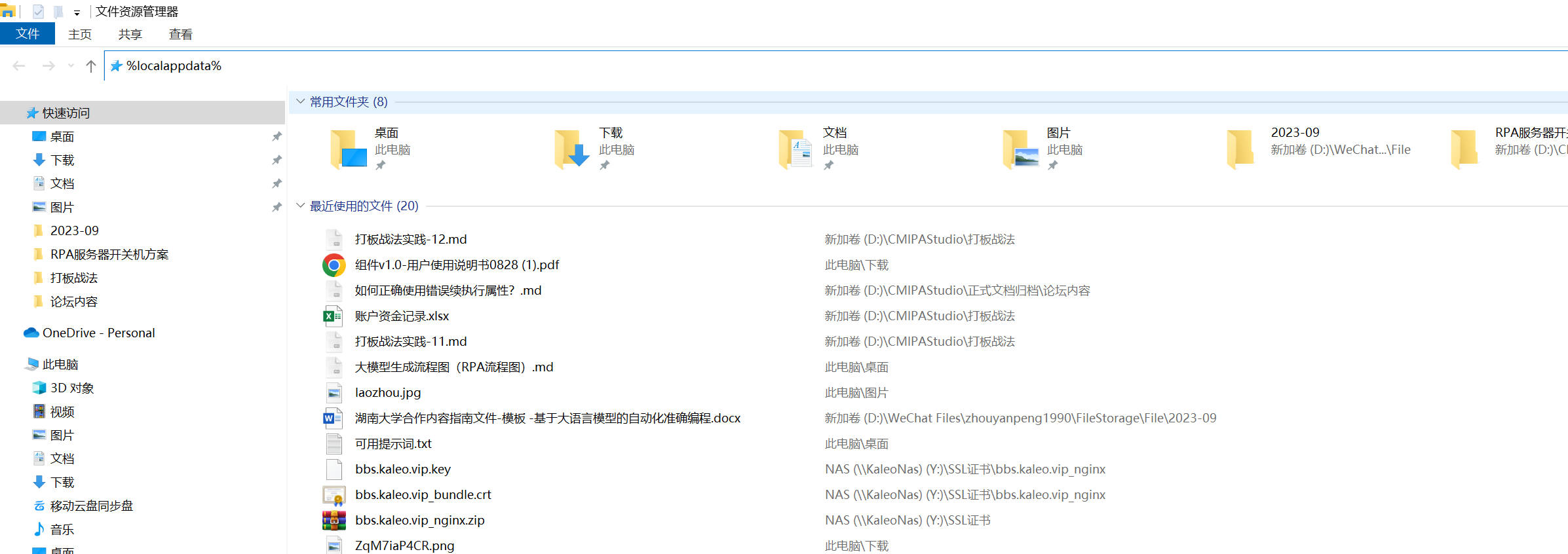1568x554 pixels.
Task: Collapse the 常用文件夹 group
Action: 300,102
